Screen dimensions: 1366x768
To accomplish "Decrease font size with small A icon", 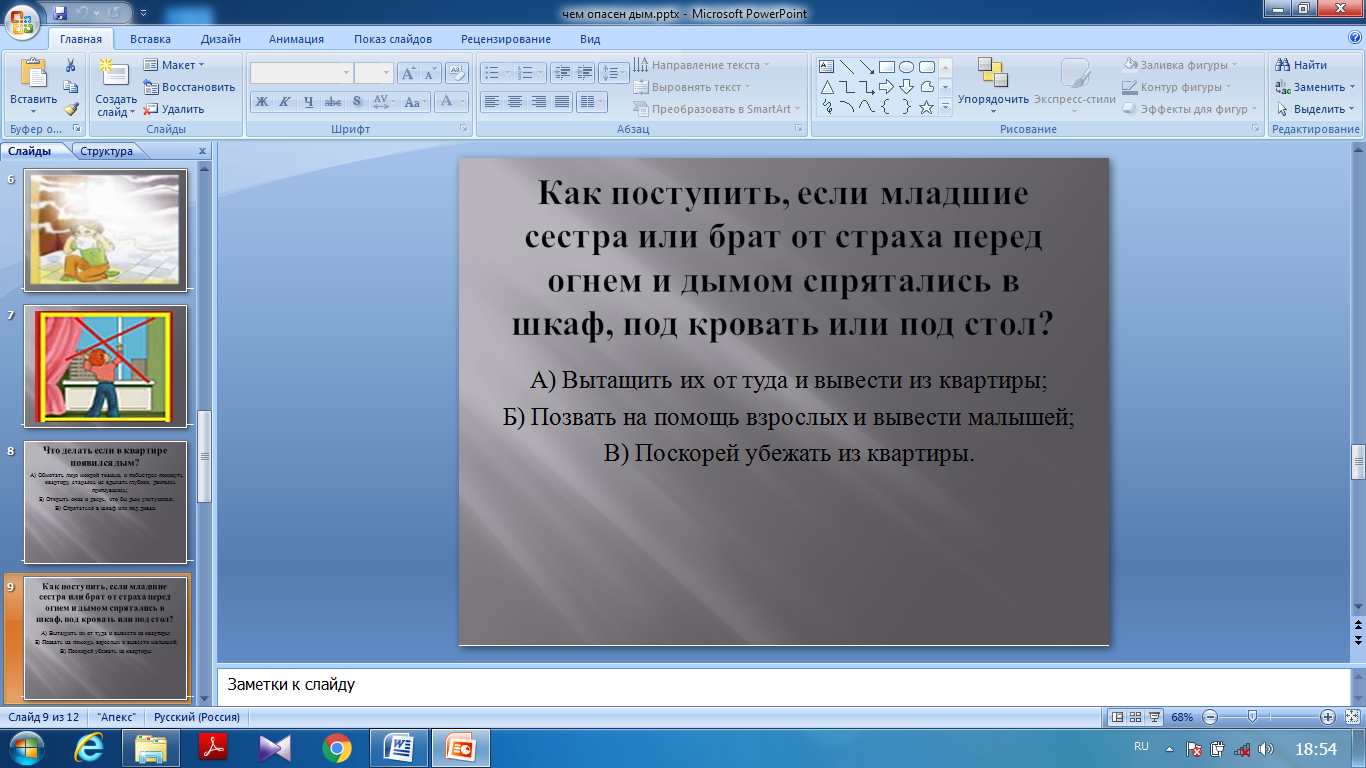I will (x=430, y=73).
